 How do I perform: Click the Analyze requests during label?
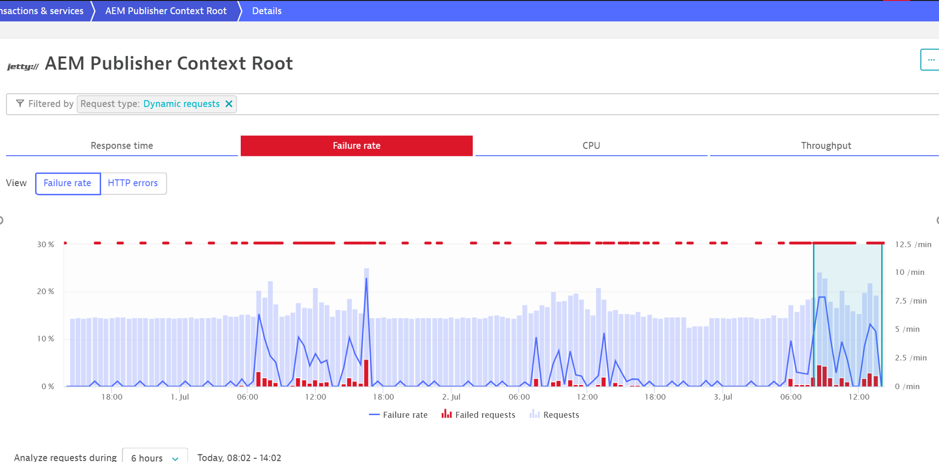pyautogui.click(x=65, y=457)
